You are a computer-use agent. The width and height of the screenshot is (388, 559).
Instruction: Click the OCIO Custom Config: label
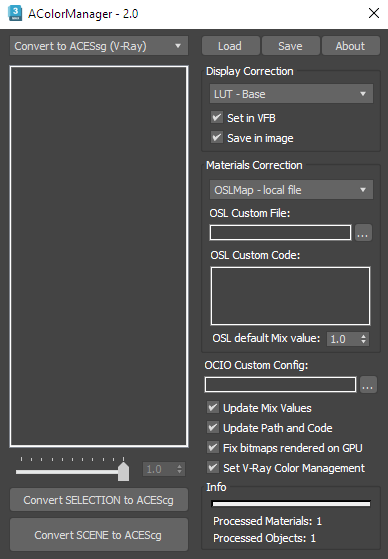(x=256, y=365)
